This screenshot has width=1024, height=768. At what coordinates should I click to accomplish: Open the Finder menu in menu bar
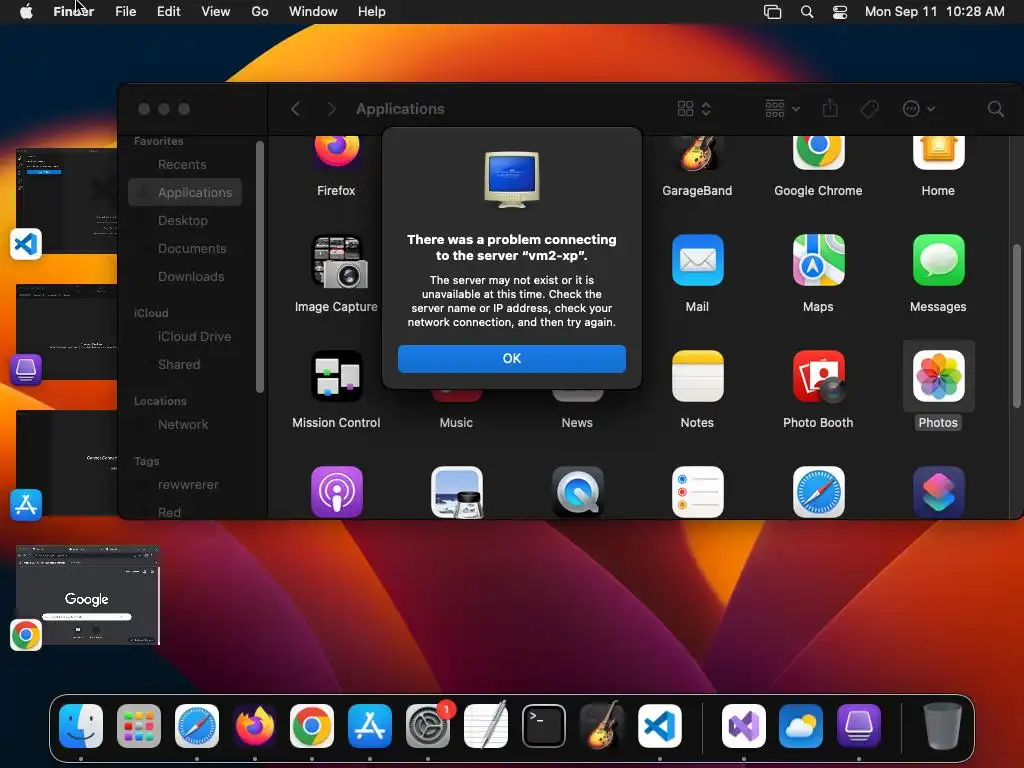click(74, 12)
